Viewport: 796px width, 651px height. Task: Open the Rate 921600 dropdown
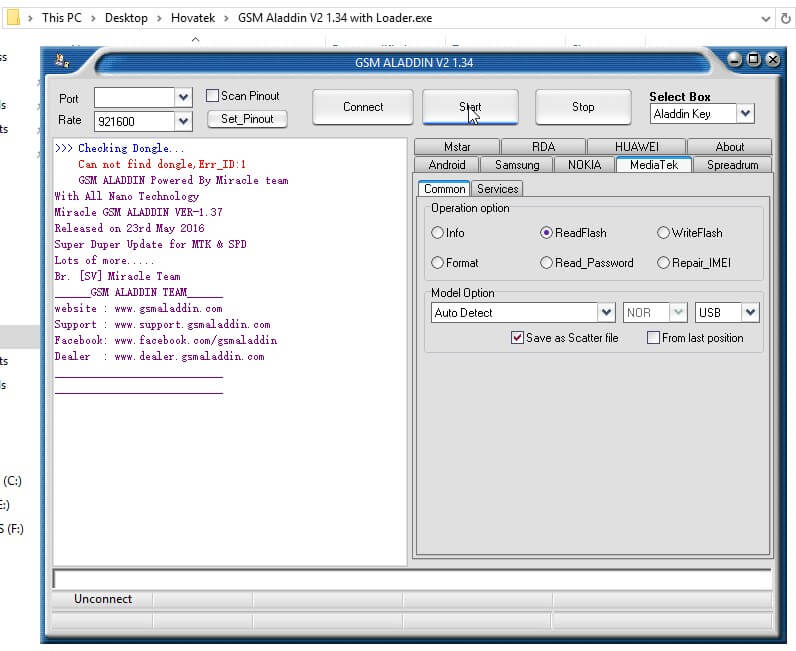coord(183,121)
